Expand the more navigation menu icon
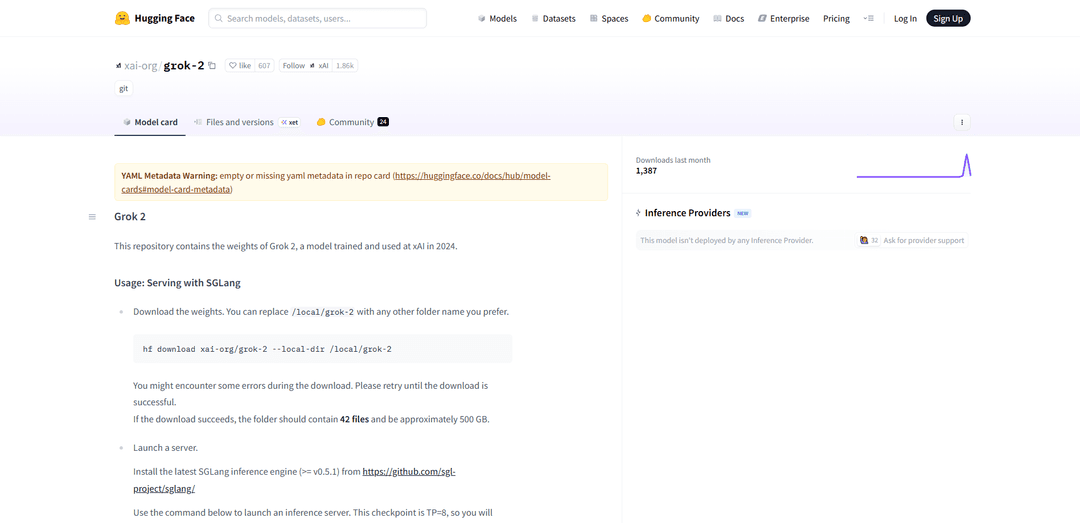This screenshot has width=1080, height=523. tap(869, 19)
